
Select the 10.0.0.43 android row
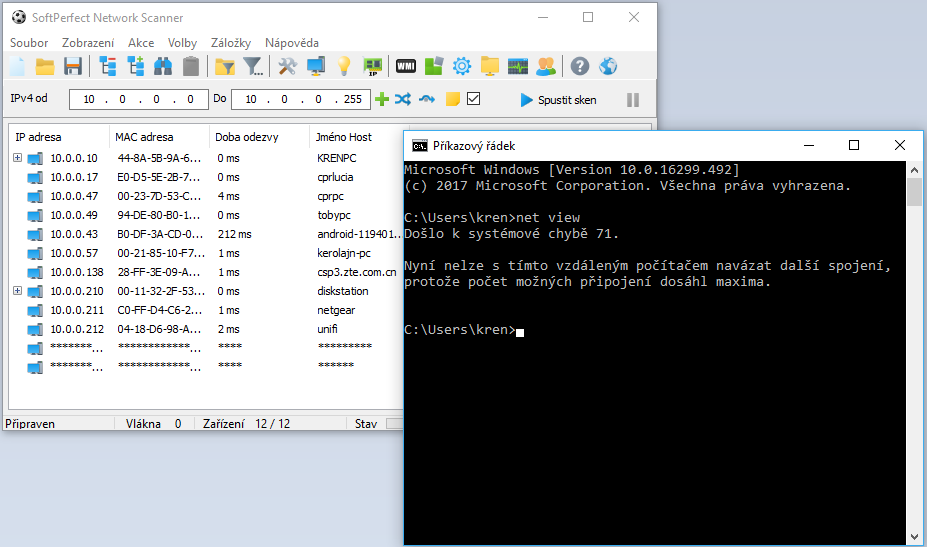click(206, 234)
